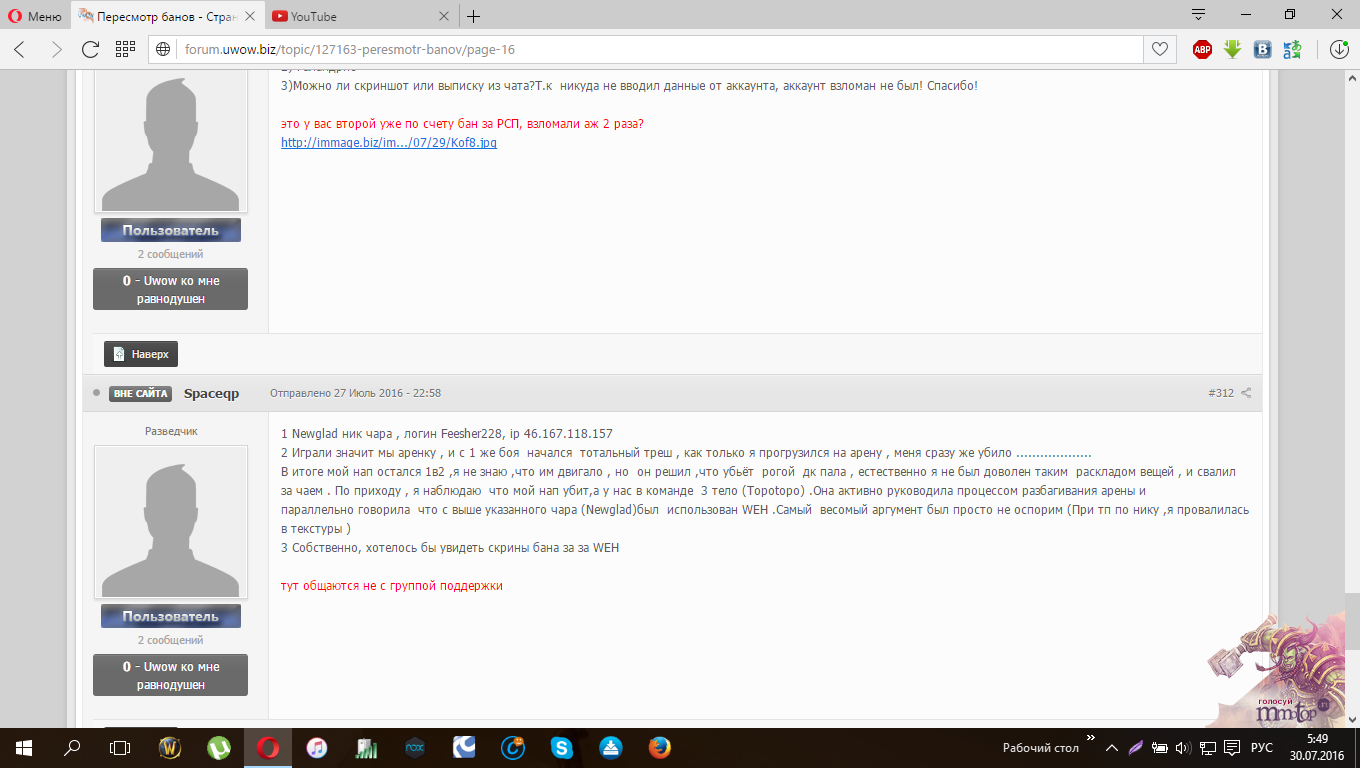1360x768 pixels.
Task: Open the translator extension icon
Action: [x=1292, y=49]
